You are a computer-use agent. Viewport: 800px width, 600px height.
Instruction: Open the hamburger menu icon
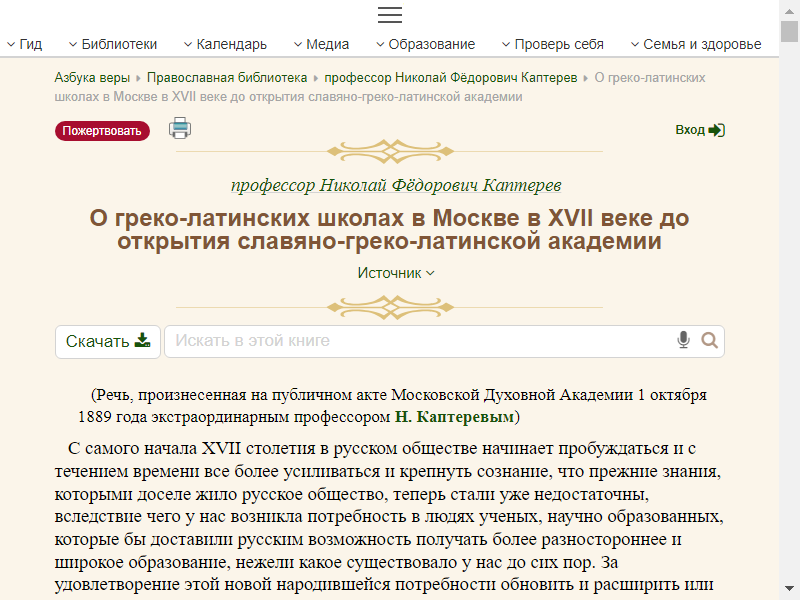(x=390, y=15)
